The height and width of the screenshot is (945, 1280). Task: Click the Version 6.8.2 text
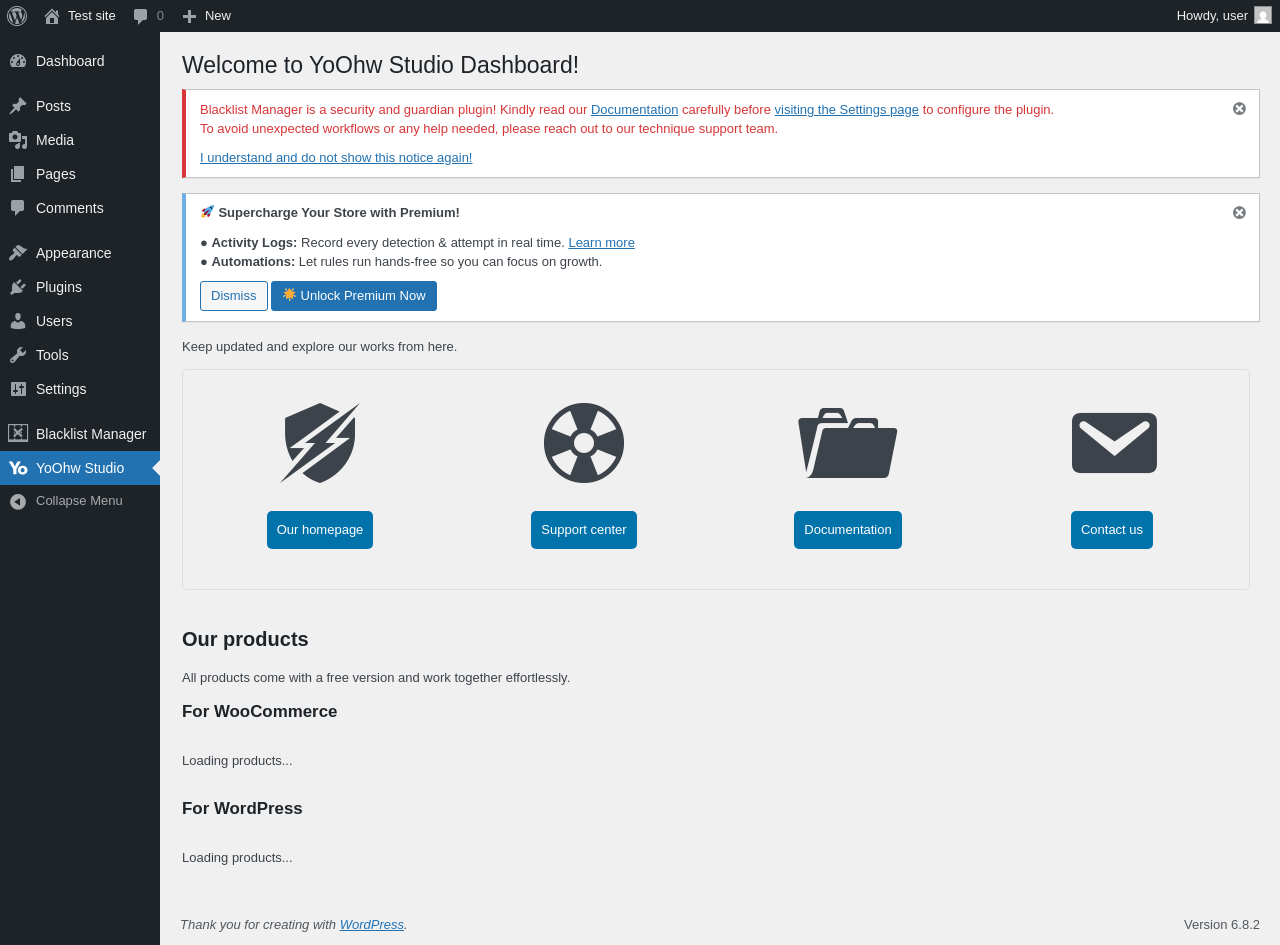click(x=1222, y=925)
